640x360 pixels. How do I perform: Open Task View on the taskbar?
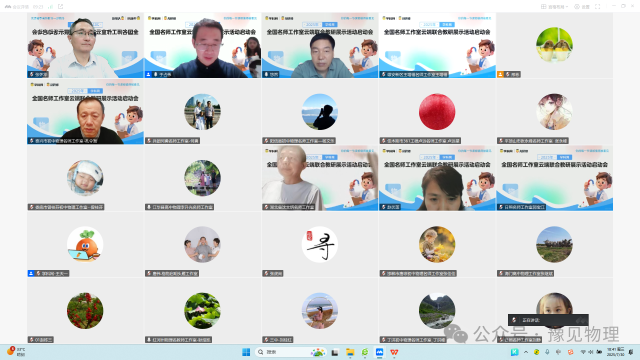[x=335, y=352]
